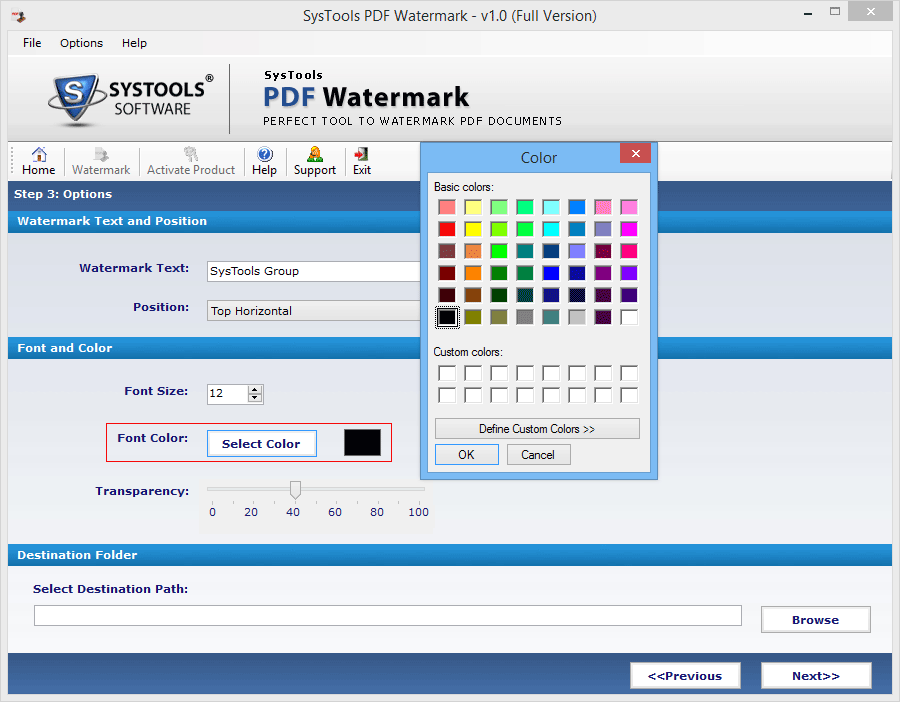The width and height of the screenshot is (900, 702).
Task: Select the black basic color swatch
Action: (x=447, y=317)
